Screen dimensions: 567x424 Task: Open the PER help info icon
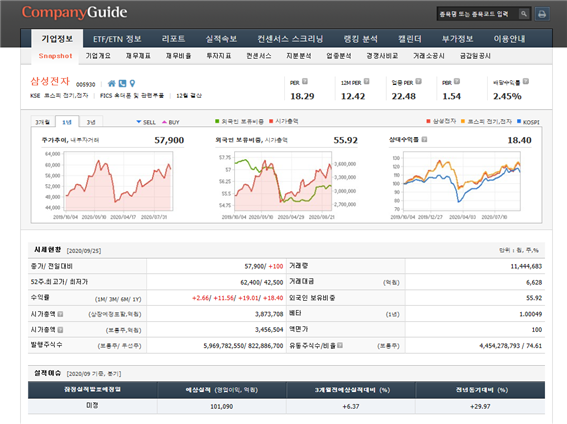(x=305, y=81)
